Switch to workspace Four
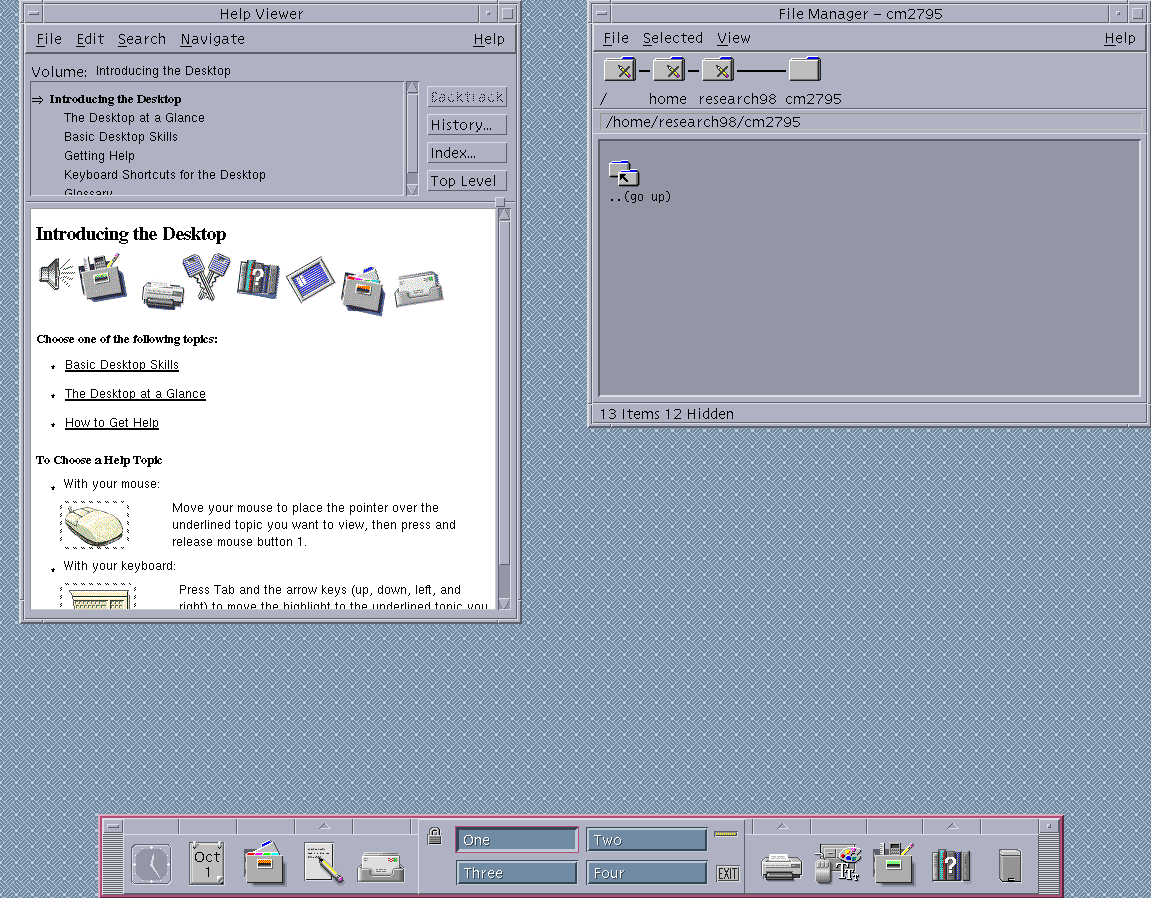This screenshot has width=1151, height=898. click(x=646, y=873)
